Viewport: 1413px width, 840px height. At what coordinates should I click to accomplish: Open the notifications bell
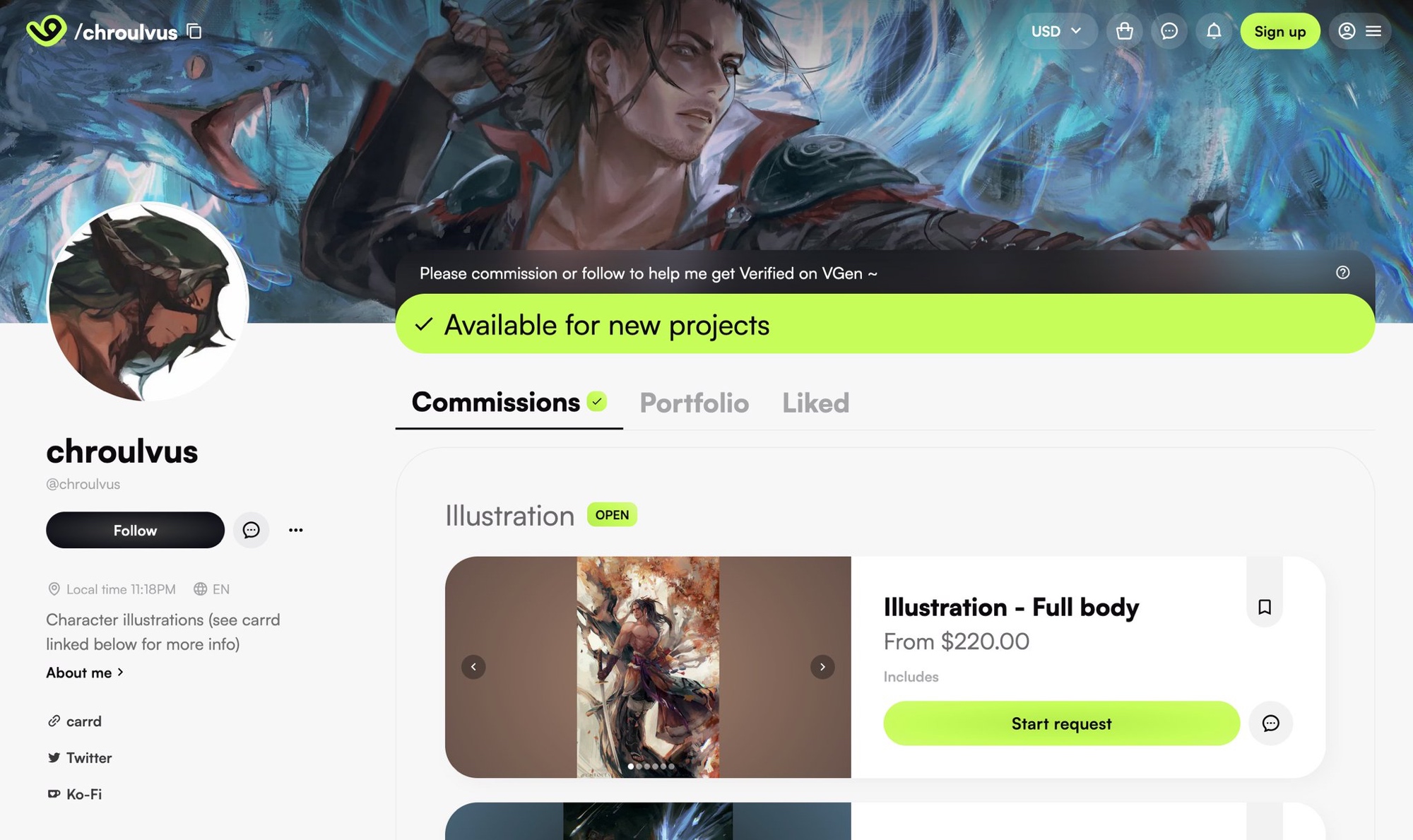pyautogui.click(x=1214, y=31)
